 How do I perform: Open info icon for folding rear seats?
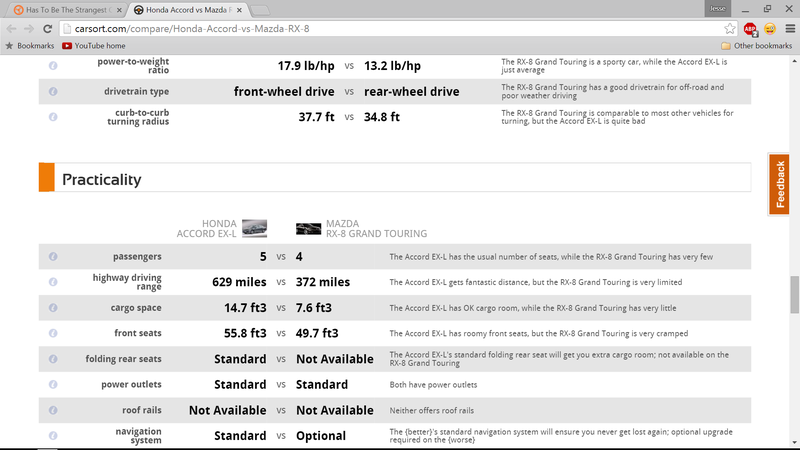tap(53, 359)
